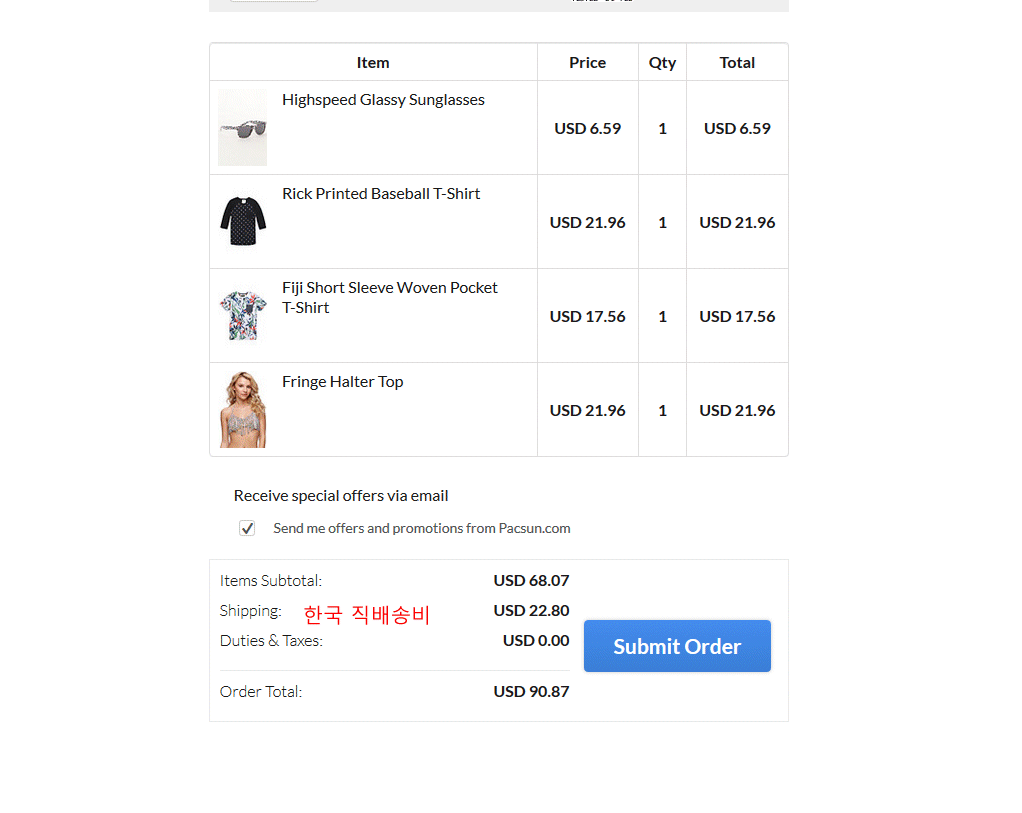
Task: View the Fringe Halter Top product photo
Action: tap(243, 409)
